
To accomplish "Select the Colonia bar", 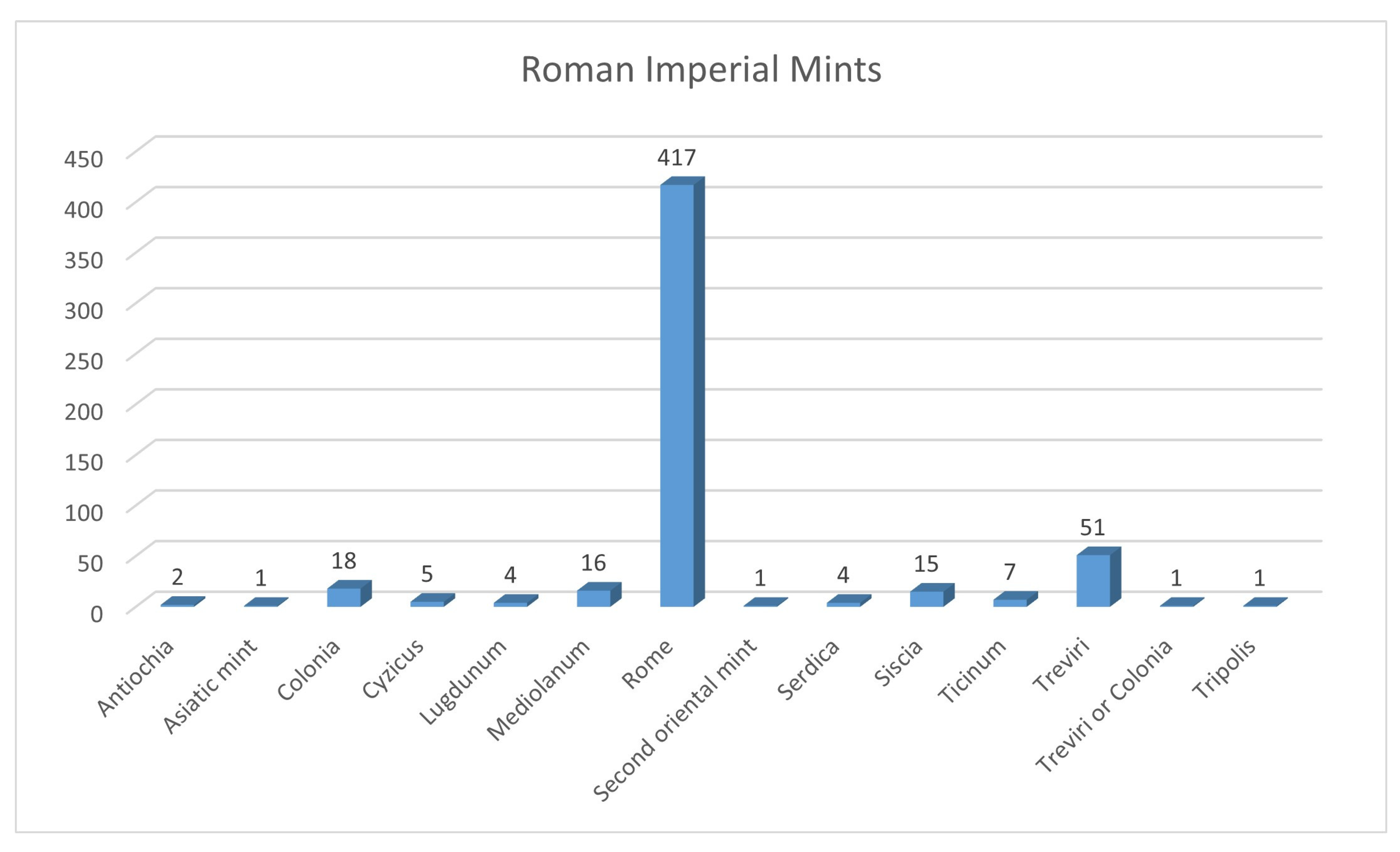I will (344, 597).
